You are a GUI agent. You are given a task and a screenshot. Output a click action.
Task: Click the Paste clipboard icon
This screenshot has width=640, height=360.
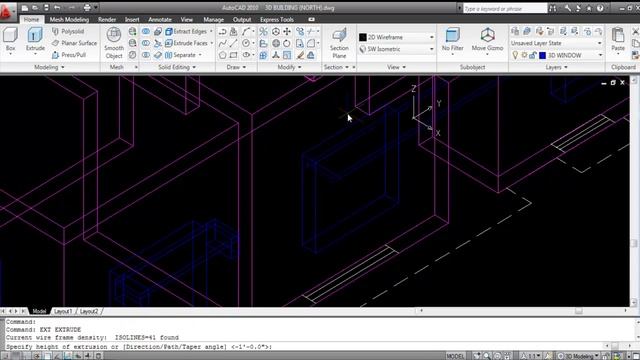[618, 40]
